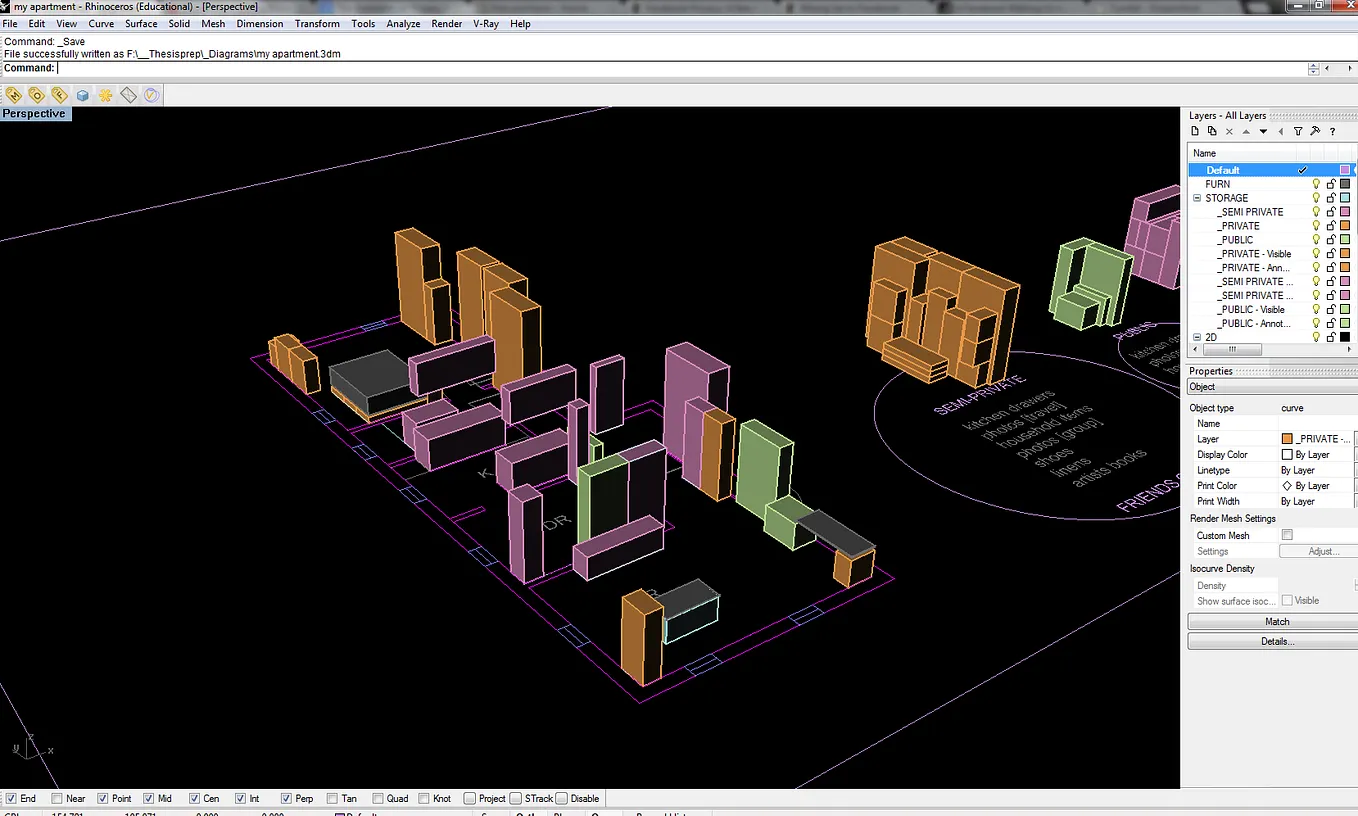Toggle the FURN layer lock icon

(x=1332, y=184)
